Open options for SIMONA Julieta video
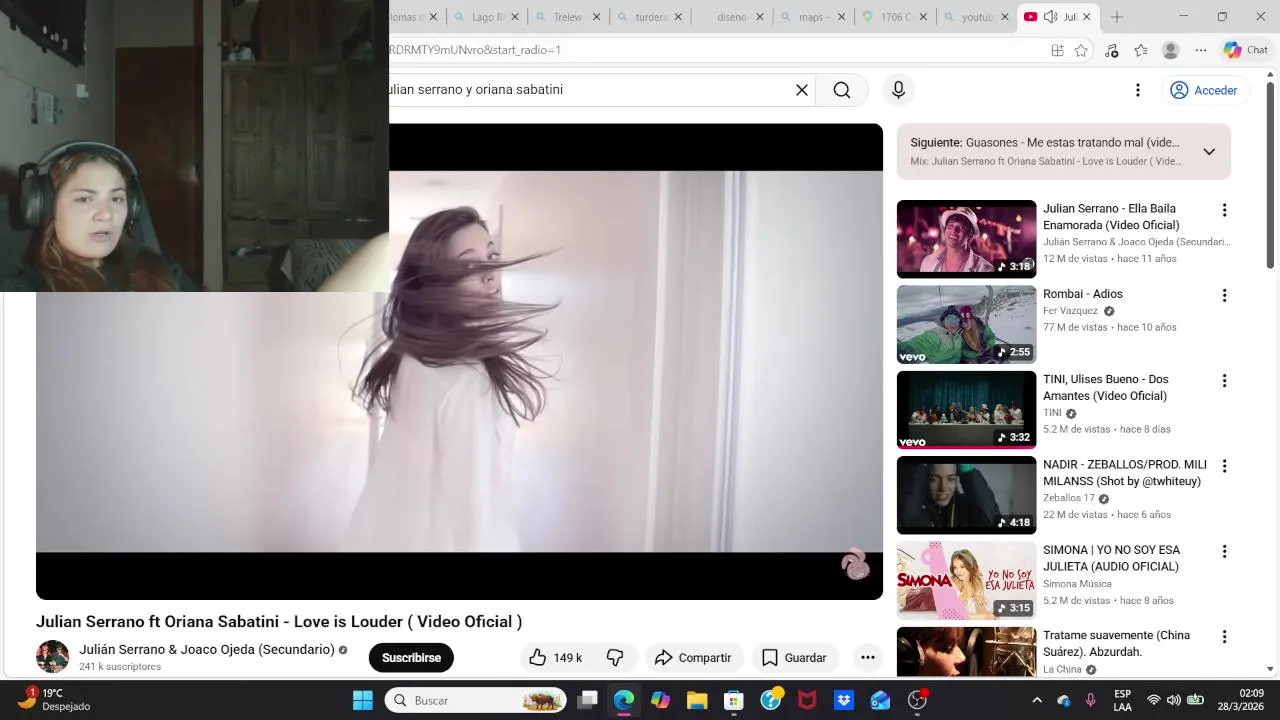 (1224, 551)
